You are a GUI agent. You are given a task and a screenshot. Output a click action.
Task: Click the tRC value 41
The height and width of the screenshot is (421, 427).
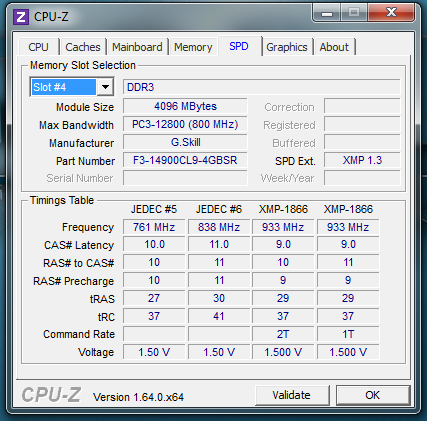click(x=219, y=316)
